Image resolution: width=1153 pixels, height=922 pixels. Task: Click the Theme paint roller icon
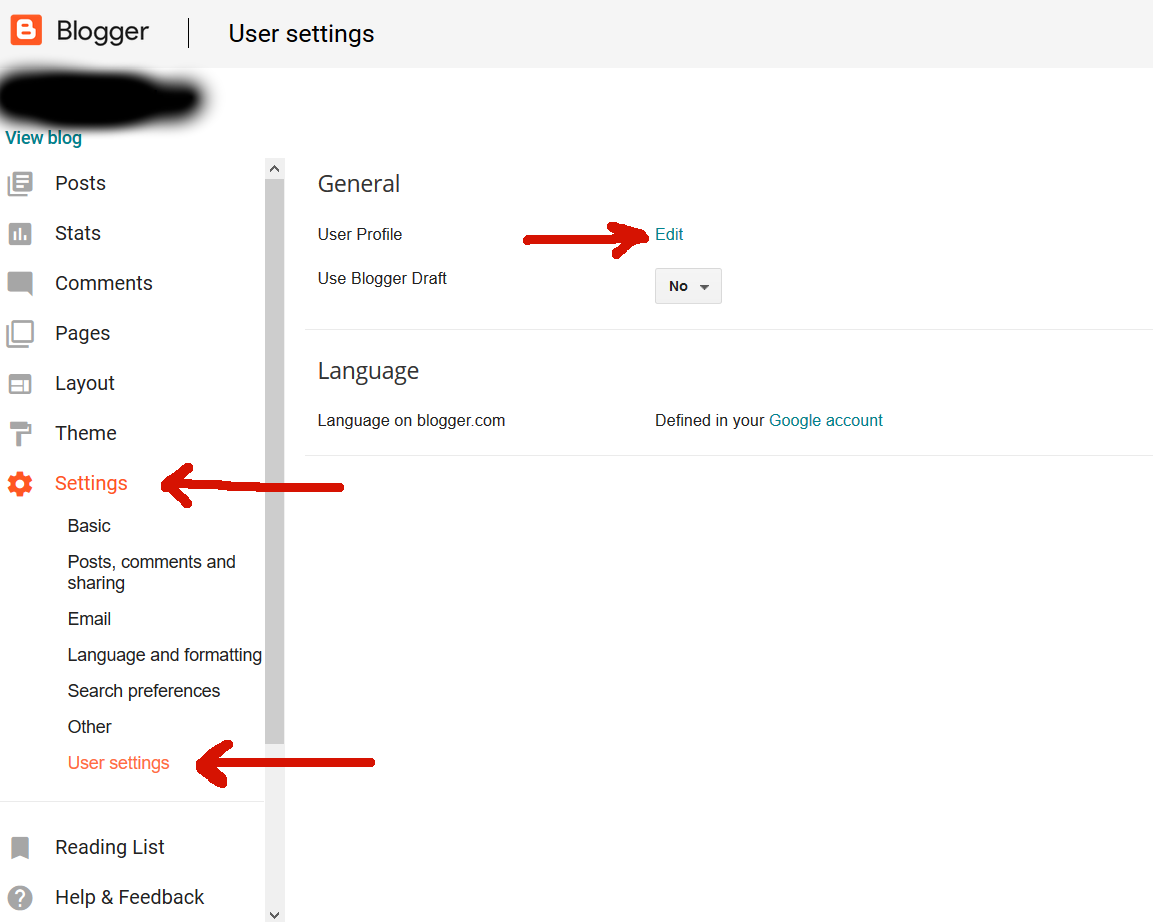click(21, 434)
